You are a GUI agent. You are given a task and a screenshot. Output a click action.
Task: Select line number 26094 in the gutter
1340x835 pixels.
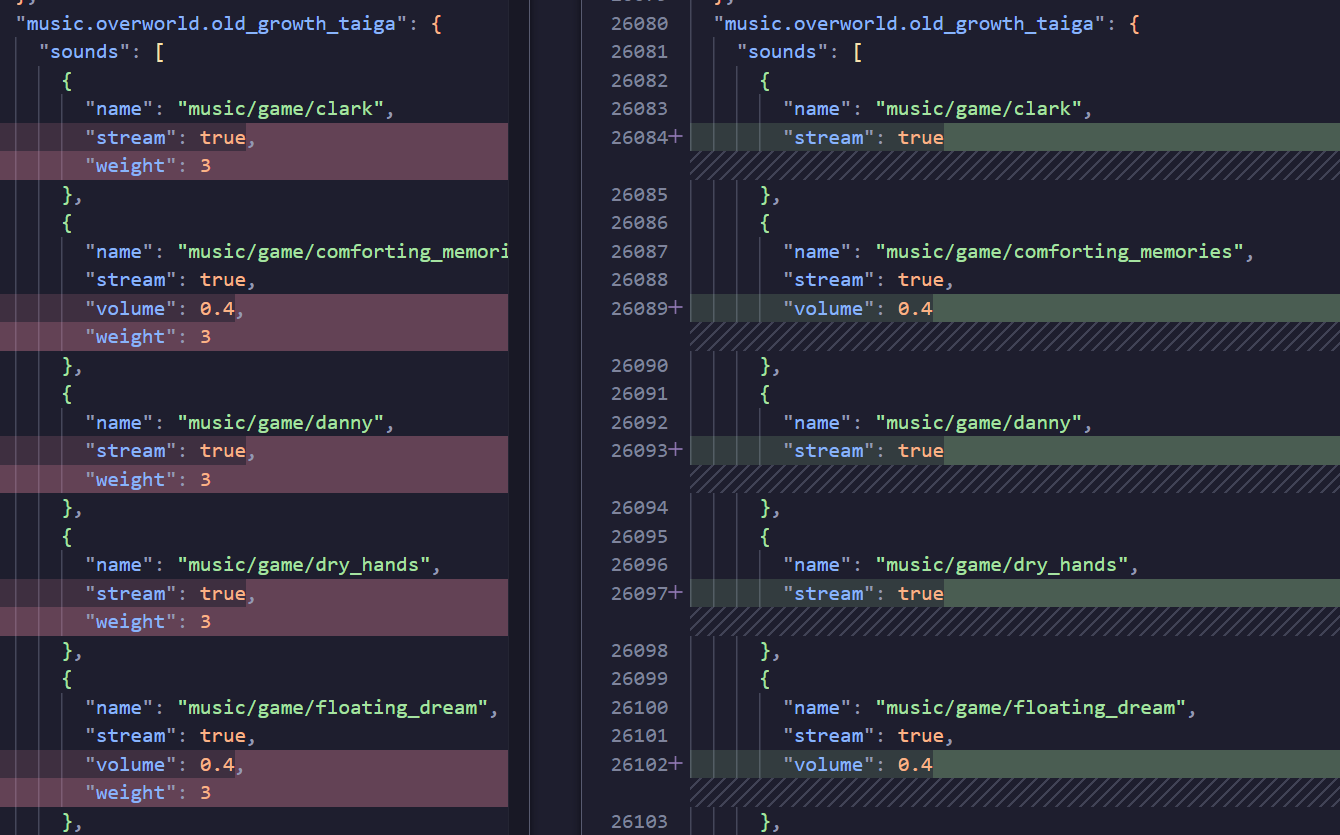(x=640, y=508)
